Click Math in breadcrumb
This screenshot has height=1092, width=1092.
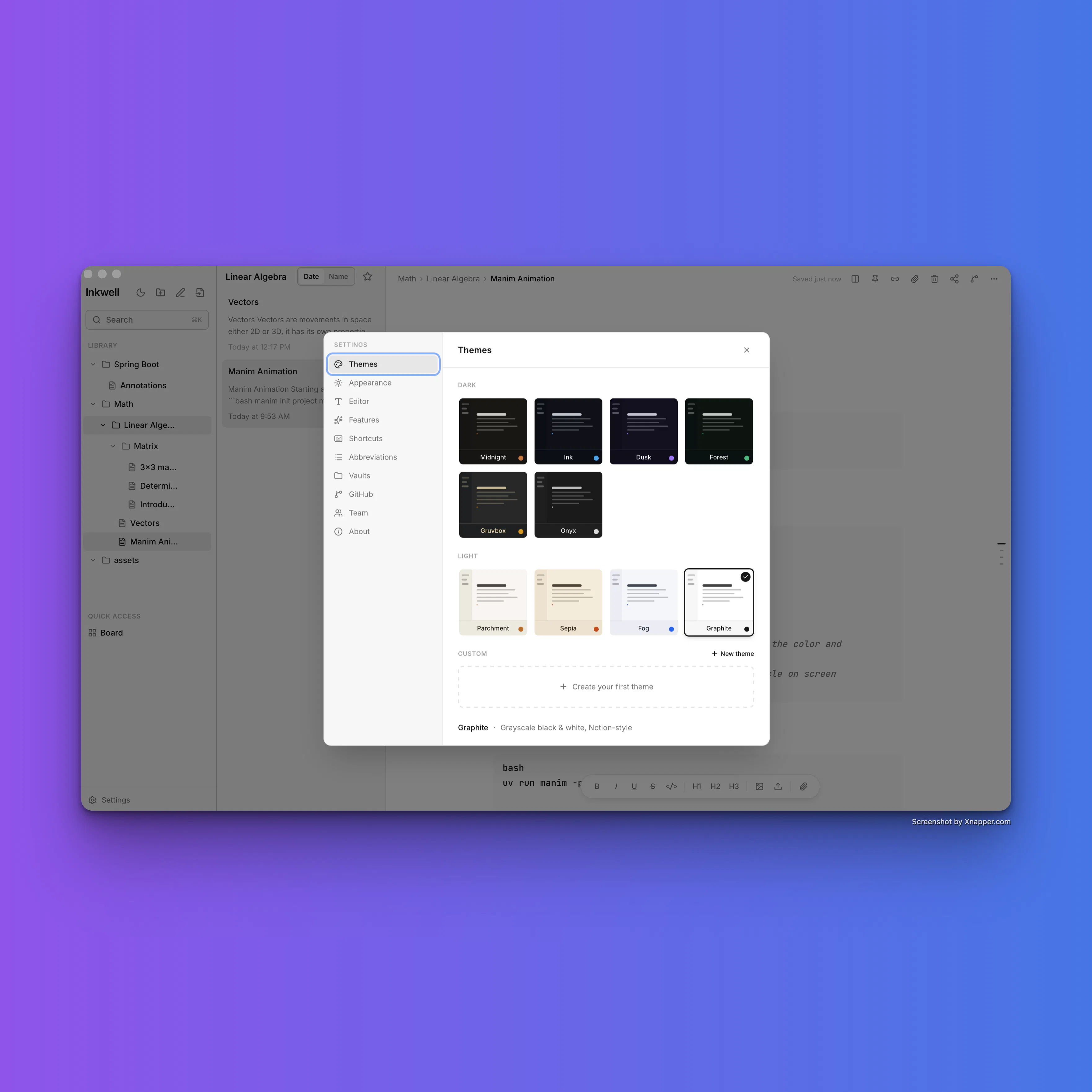point(407,279)
